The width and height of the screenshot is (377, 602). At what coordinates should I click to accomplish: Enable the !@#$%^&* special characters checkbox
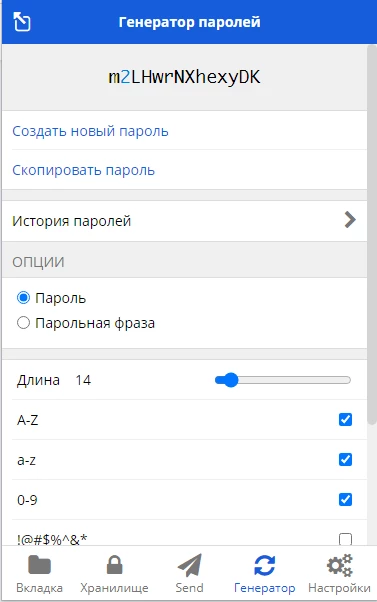[x=346, y=539]
